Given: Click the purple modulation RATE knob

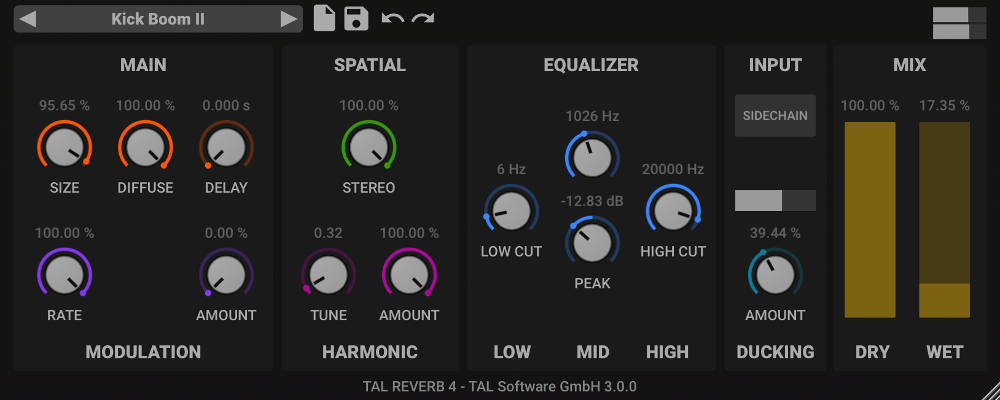Looking at the screenshot, I should coord(64,273).
